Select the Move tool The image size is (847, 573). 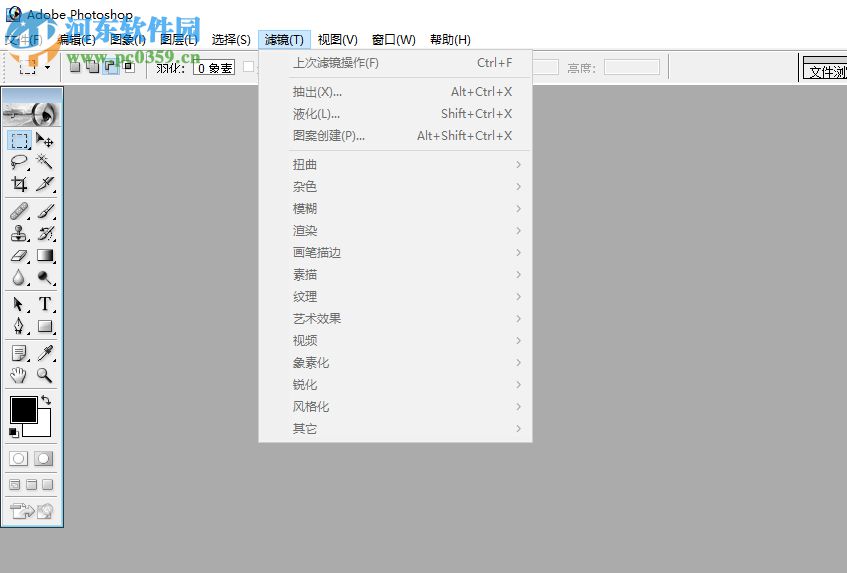point(45,141)
